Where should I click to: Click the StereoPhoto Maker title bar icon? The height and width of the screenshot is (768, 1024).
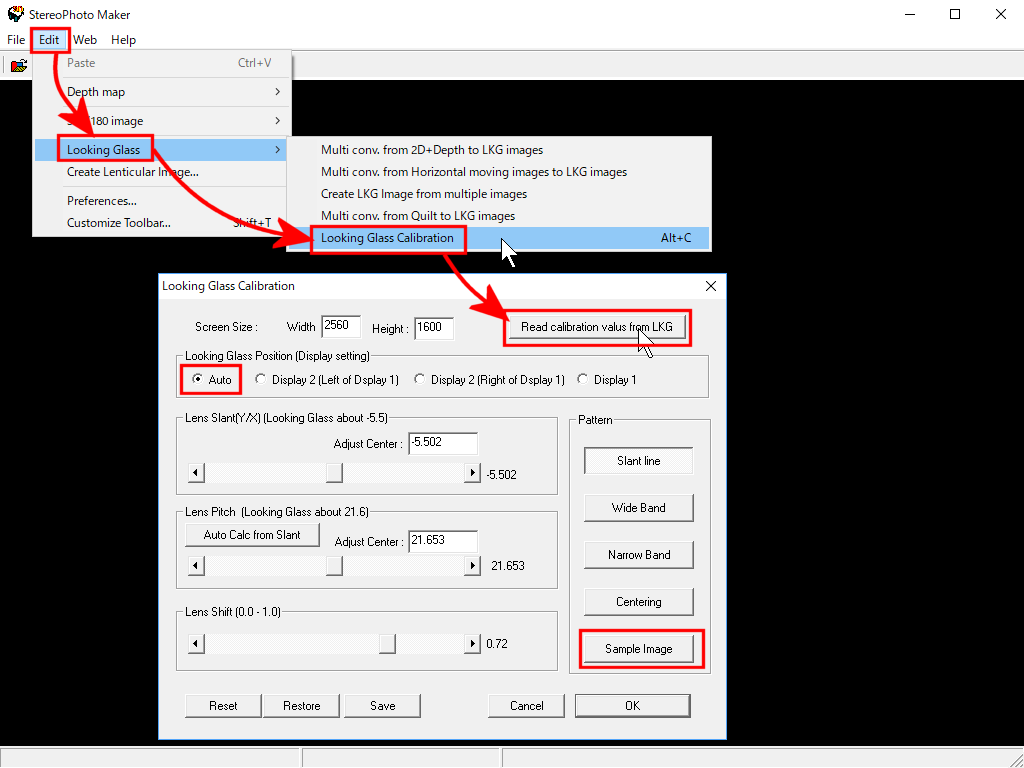coord(15,15)
